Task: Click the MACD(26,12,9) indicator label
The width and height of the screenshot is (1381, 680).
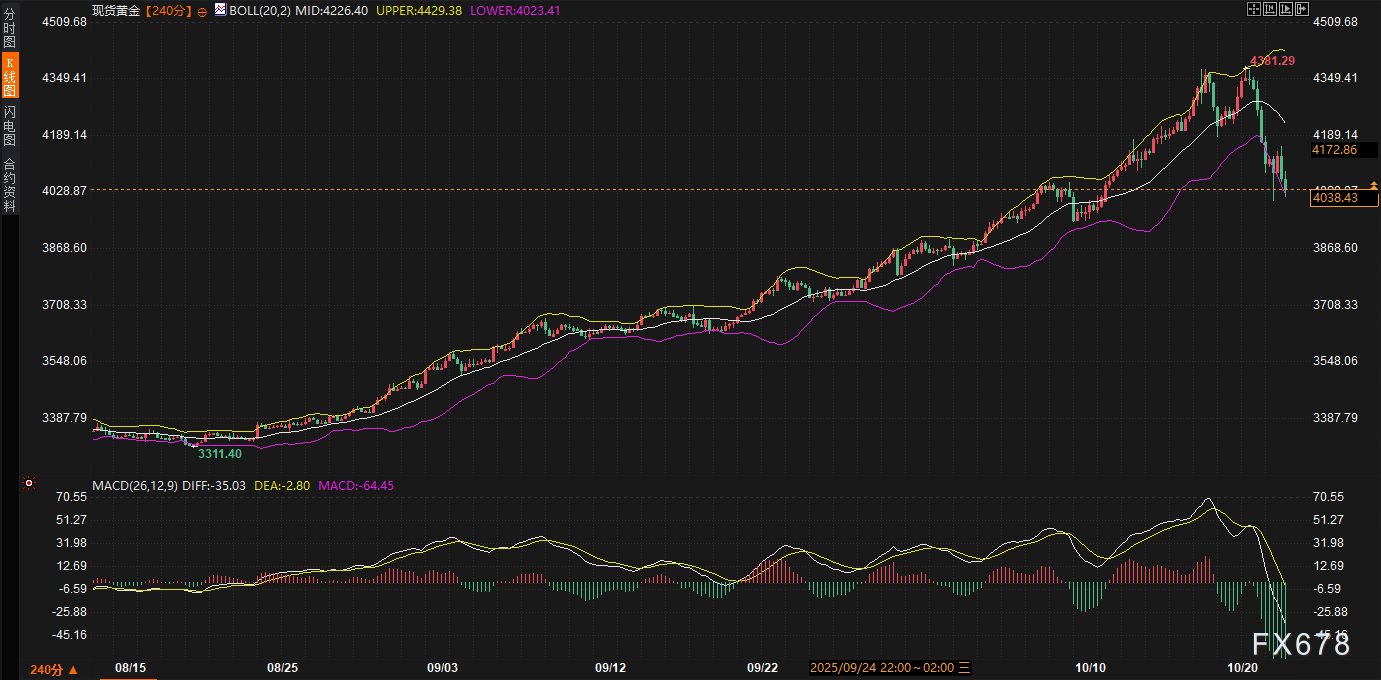Action: [x=135, y=485]
